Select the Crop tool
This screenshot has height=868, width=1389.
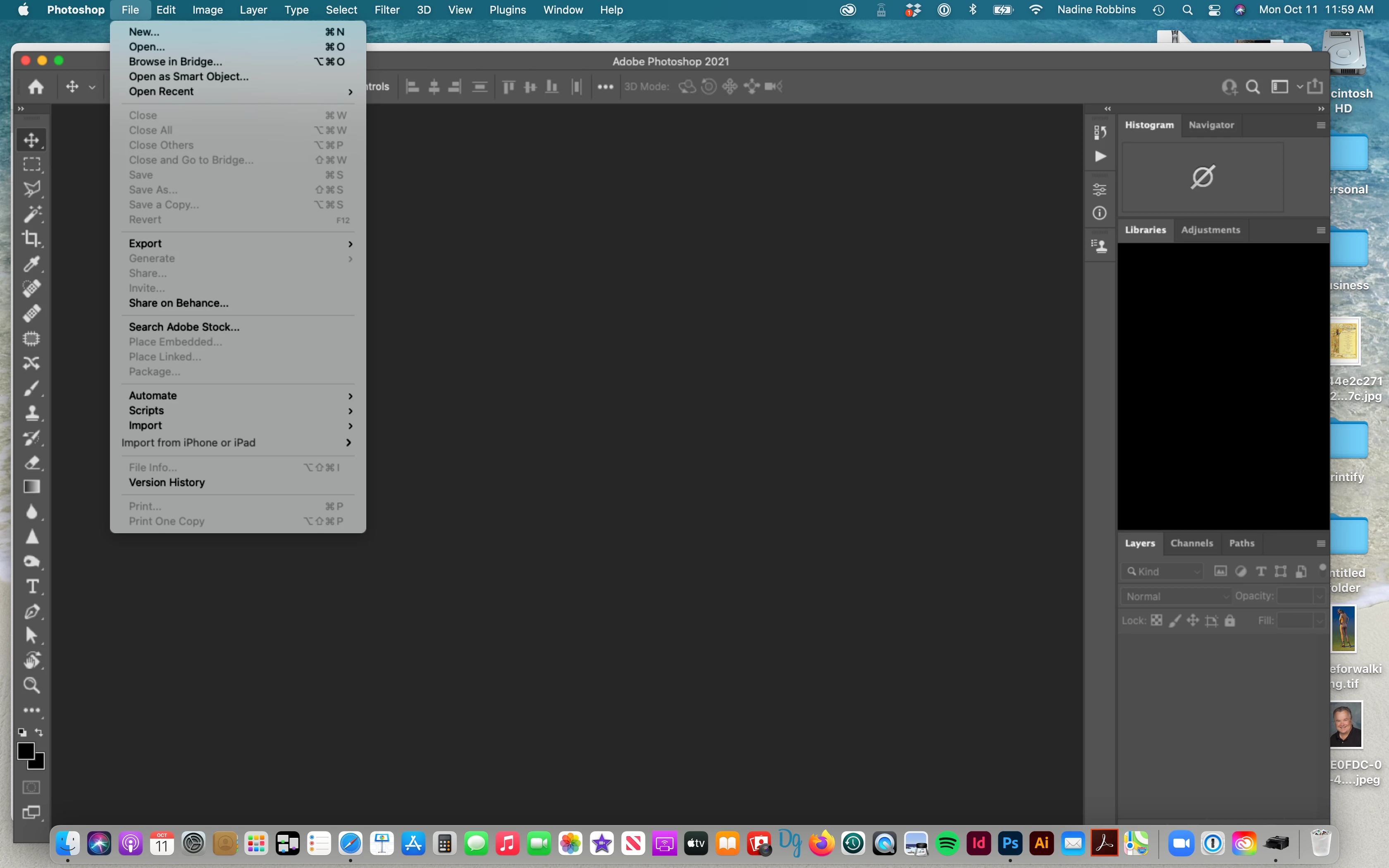coord(31,238)
